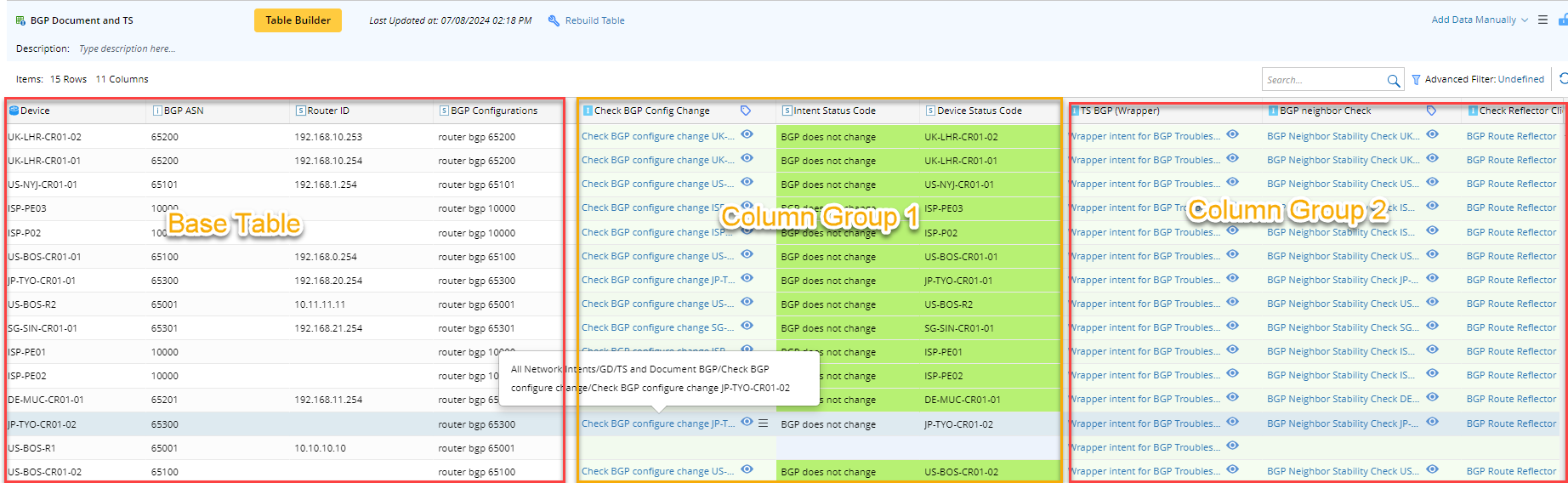Open Wrapper intent link in US-NYJ-CR01-01 row
This screenshot has height=483, width=1568.
1145,184
